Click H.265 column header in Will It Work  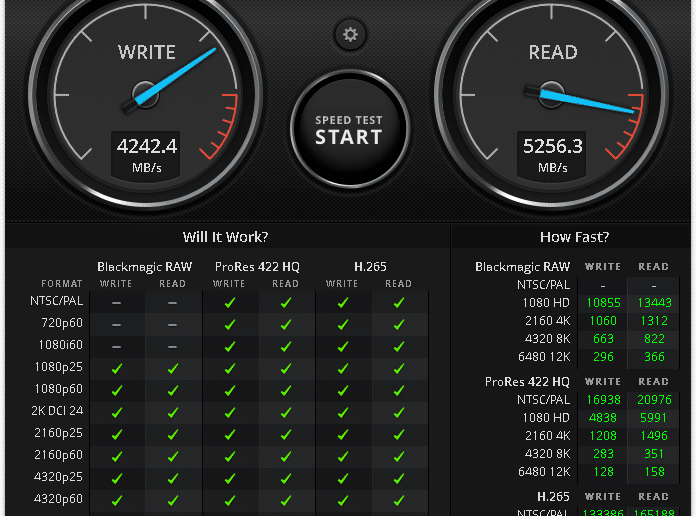(x=370, y=267)
